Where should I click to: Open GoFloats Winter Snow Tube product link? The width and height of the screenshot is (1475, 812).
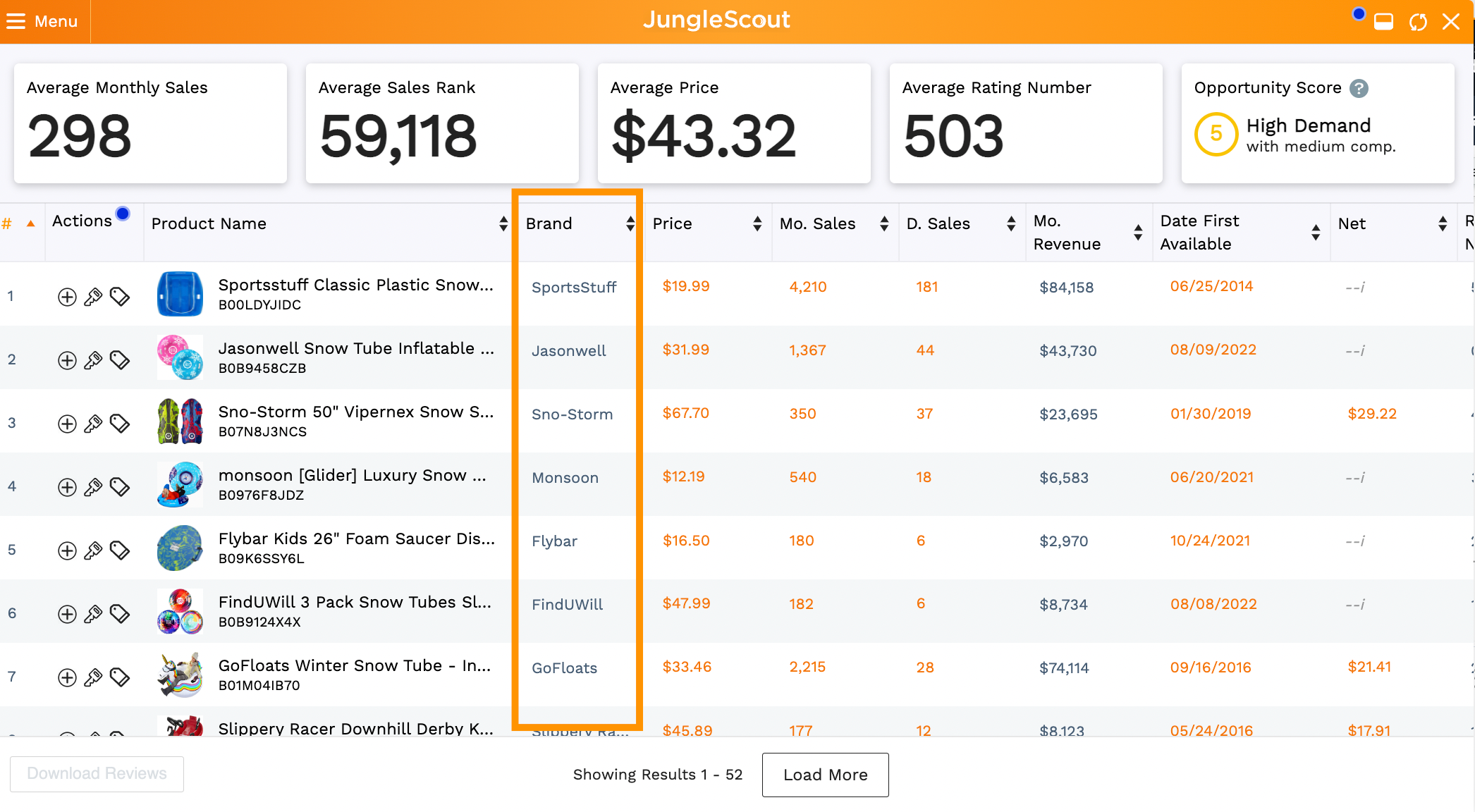[355, 665]
